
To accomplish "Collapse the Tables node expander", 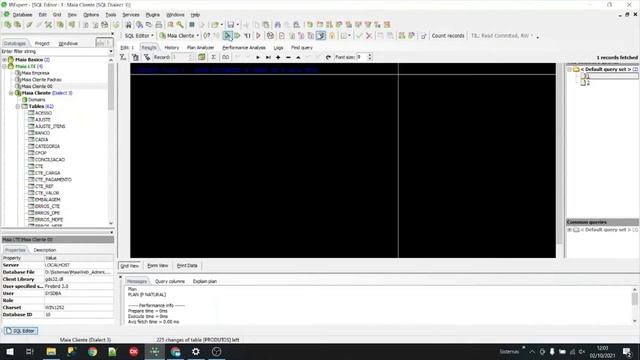I will coord(18,106).
